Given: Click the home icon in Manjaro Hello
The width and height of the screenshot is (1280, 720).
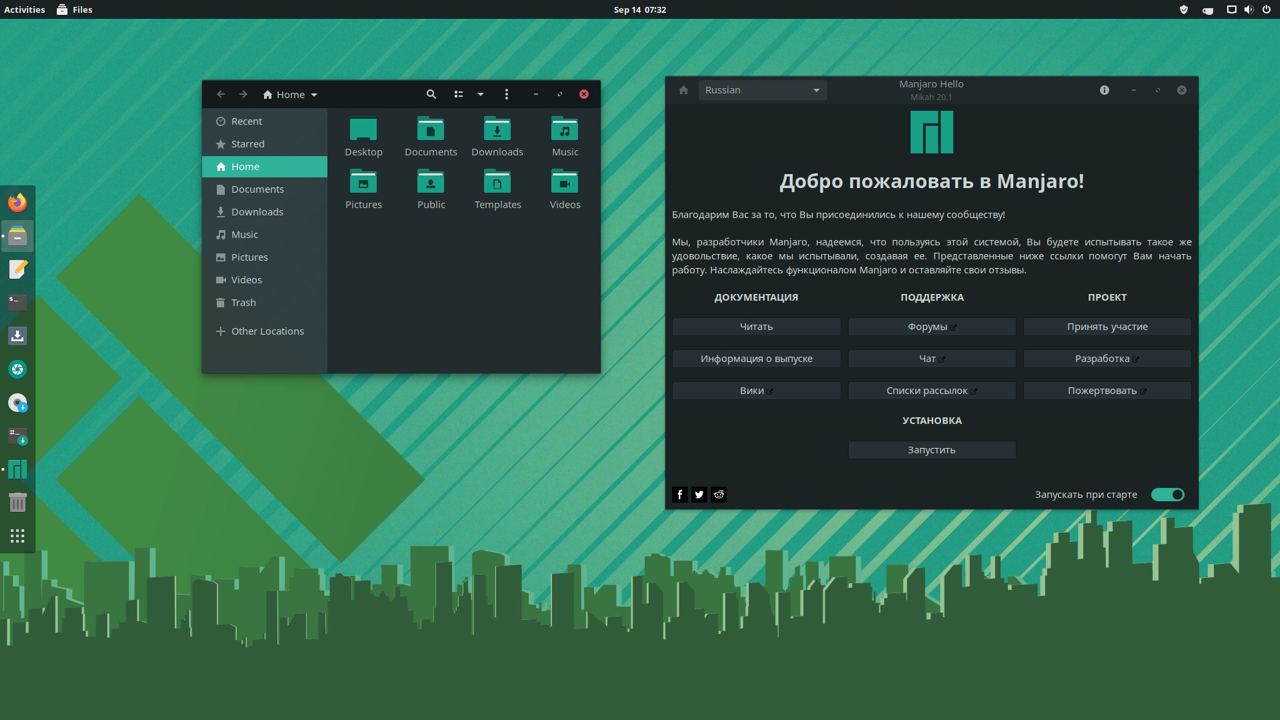Looking at the screenshot, I should pos(683,90).
